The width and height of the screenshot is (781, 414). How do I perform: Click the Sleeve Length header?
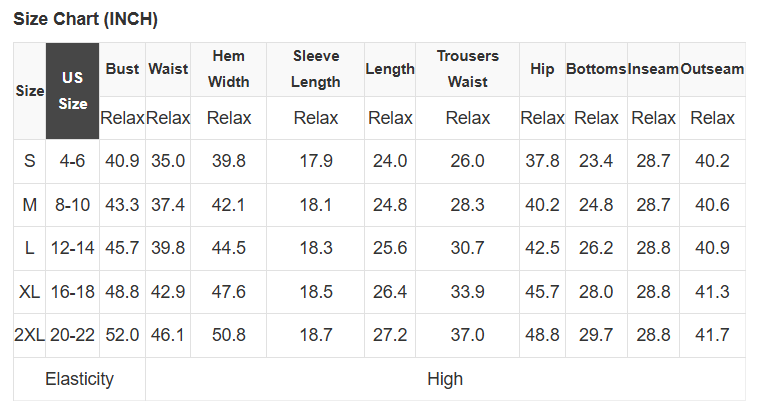click(316, 69)
